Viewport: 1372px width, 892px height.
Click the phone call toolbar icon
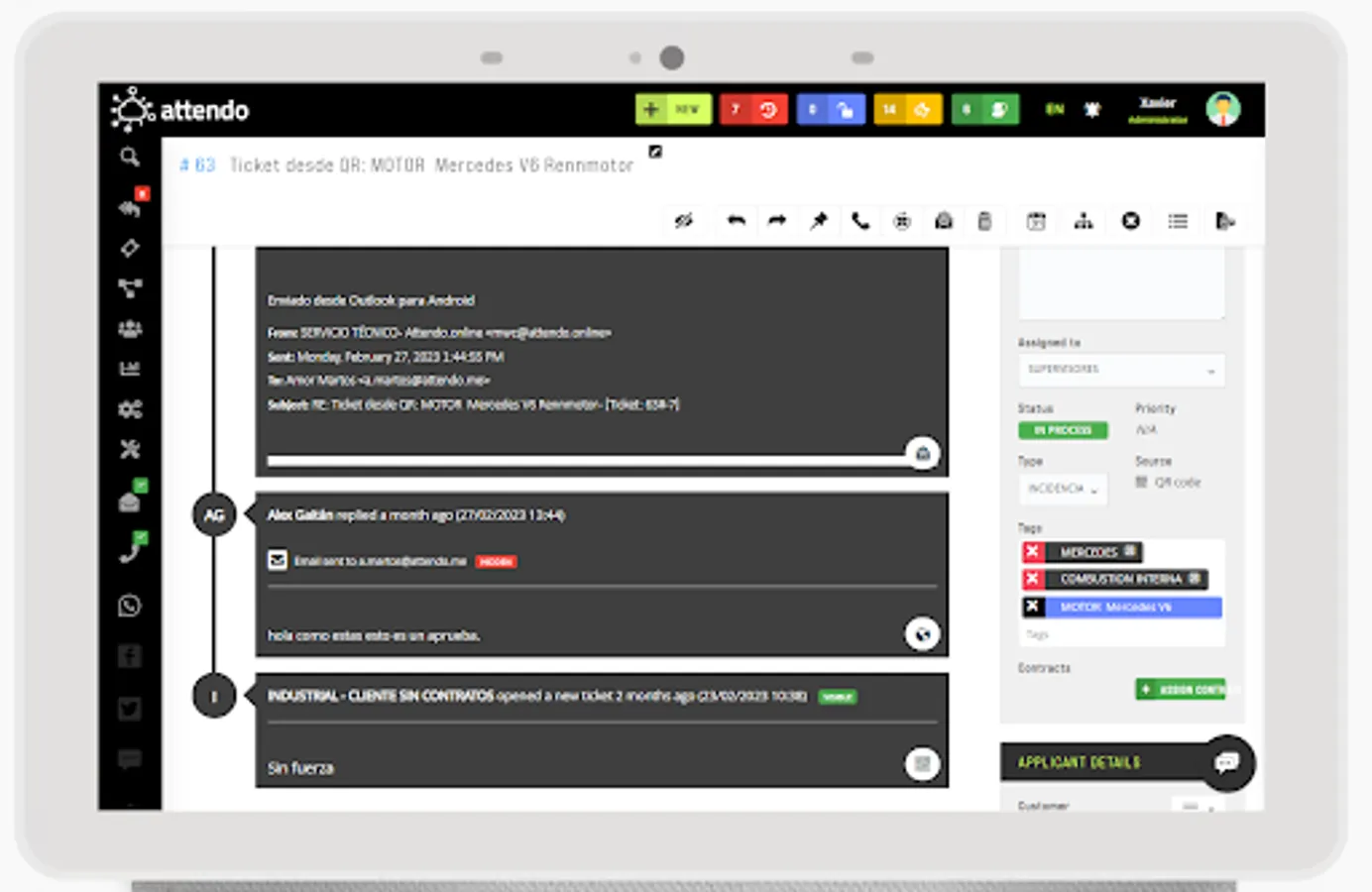pos(860,221)
